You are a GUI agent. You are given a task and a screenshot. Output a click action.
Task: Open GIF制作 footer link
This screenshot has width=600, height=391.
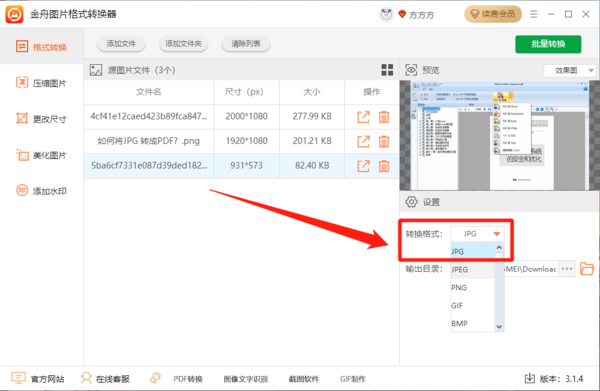tap(352, 379)
